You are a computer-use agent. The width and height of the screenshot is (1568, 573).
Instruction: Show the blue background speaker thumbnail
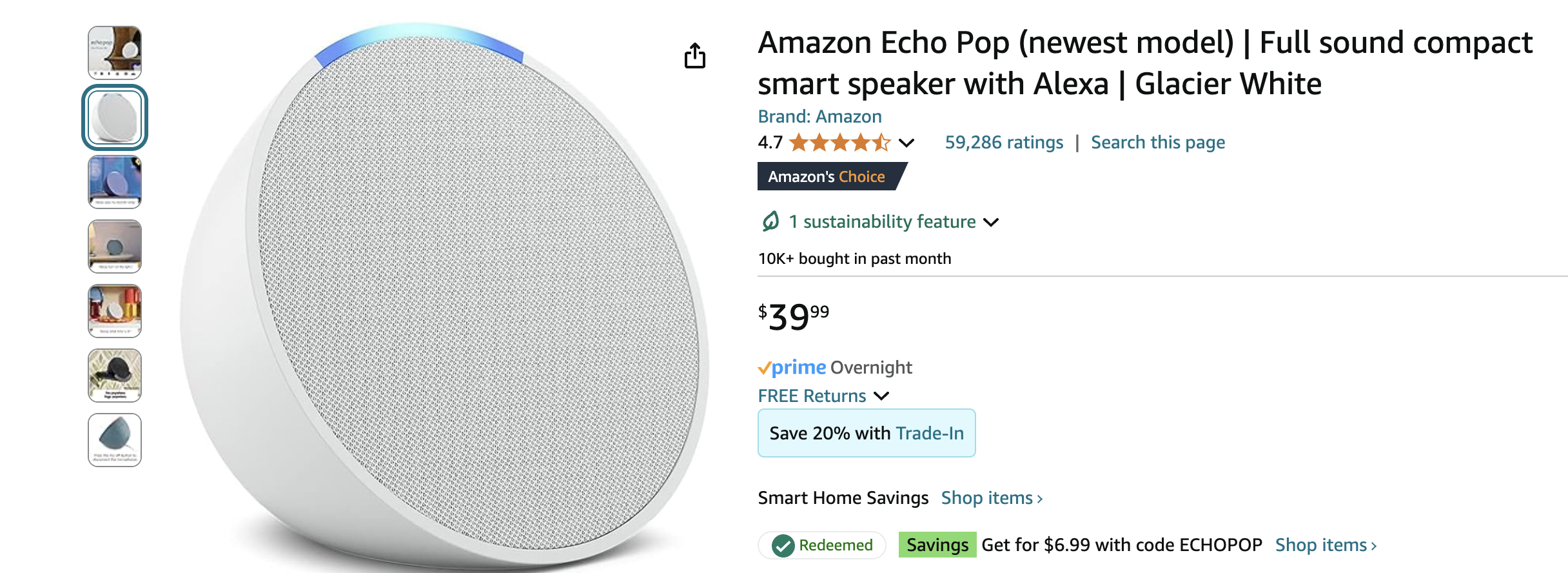tap(115, 182)
